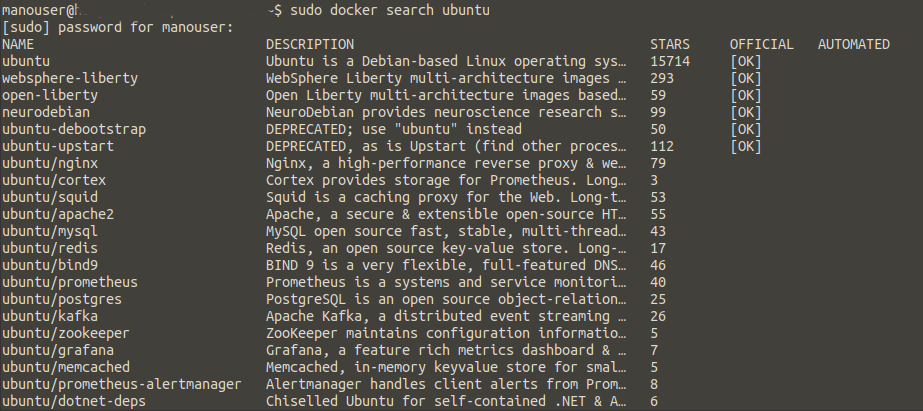This screenshot has height=411, width=923.
Task: Click 'Squid is a caching proxy' description
Action: (446, 197)
